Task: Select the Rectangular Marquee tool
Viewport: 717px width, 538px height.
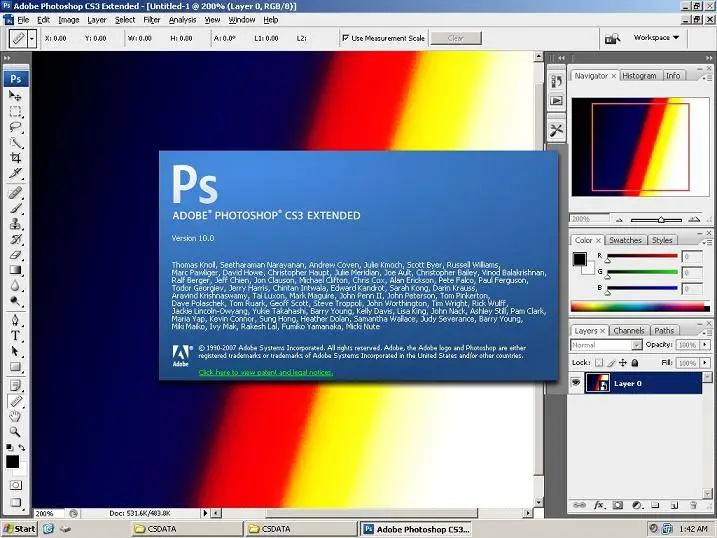Action: (x=15, y=112)
